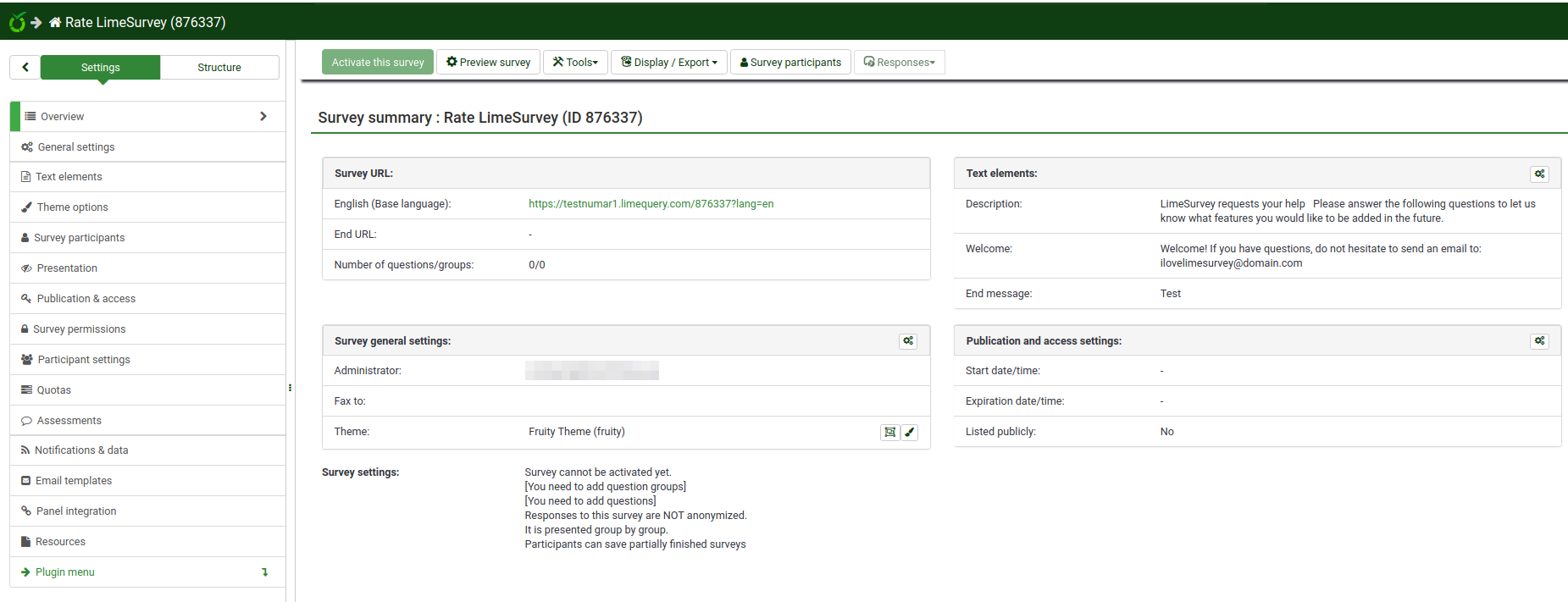Click gear icon in Publication and access settings
1568x602 pixels.
tap(1539, 341)
